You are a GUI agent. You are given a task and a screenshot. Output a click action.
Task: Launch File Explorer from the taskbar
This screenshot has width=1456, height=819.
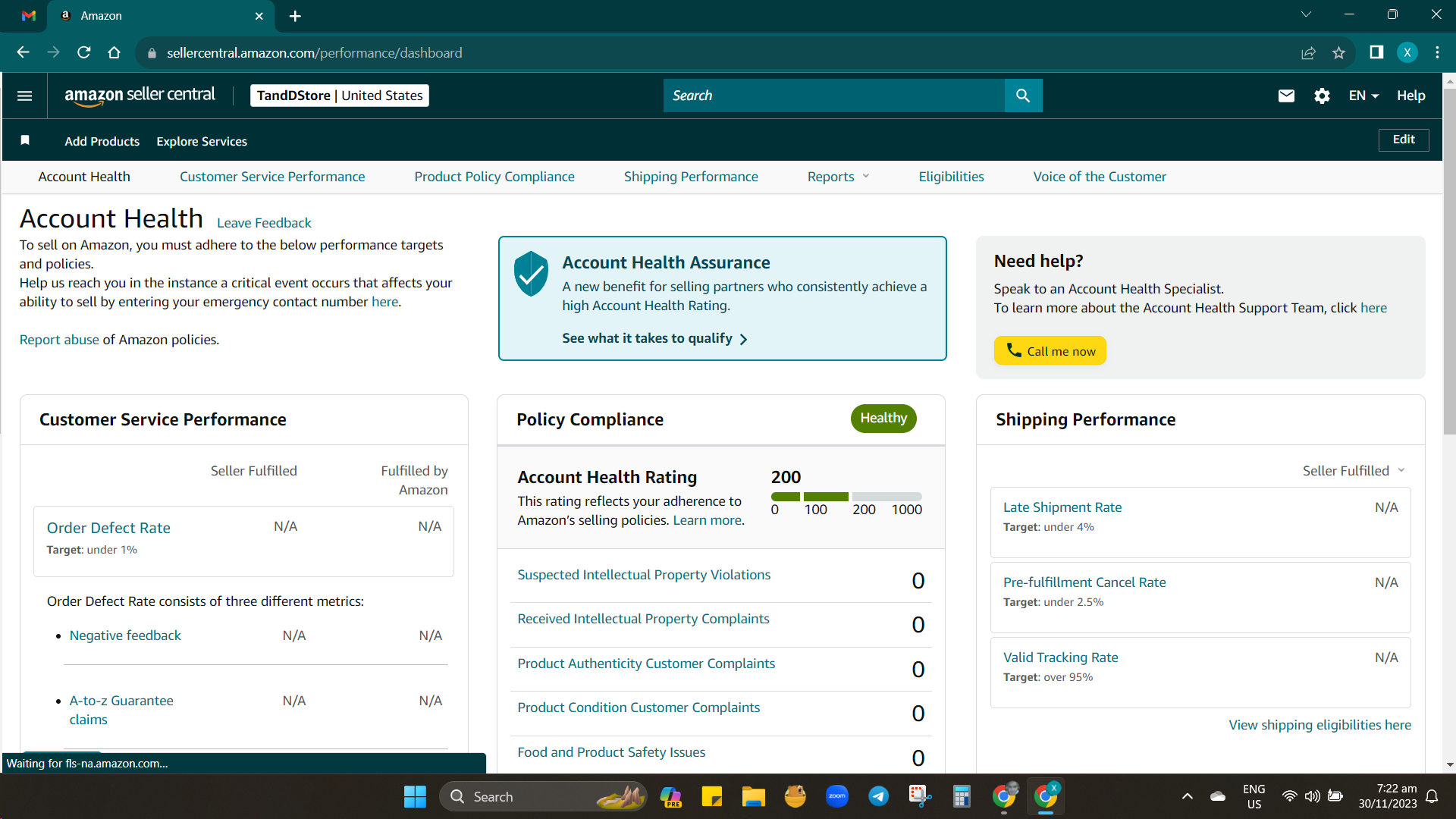(753, 796)
